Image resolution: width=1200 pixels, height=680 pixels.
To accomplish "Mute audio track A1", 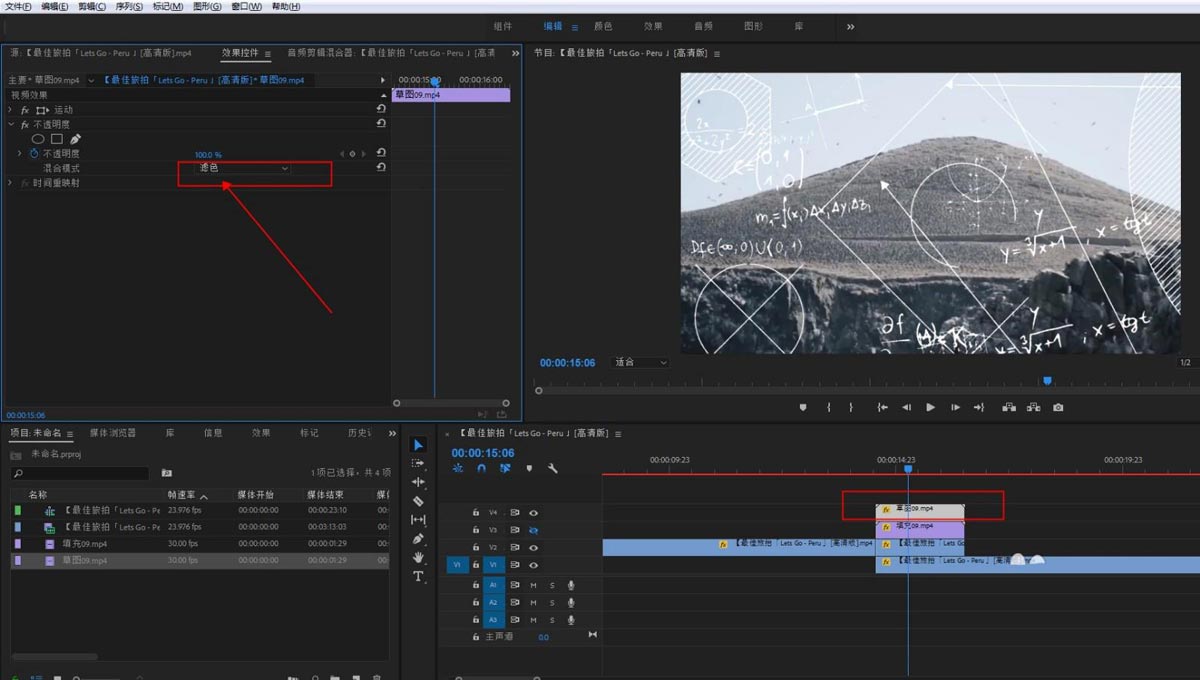I will click(x=533, y=584).
